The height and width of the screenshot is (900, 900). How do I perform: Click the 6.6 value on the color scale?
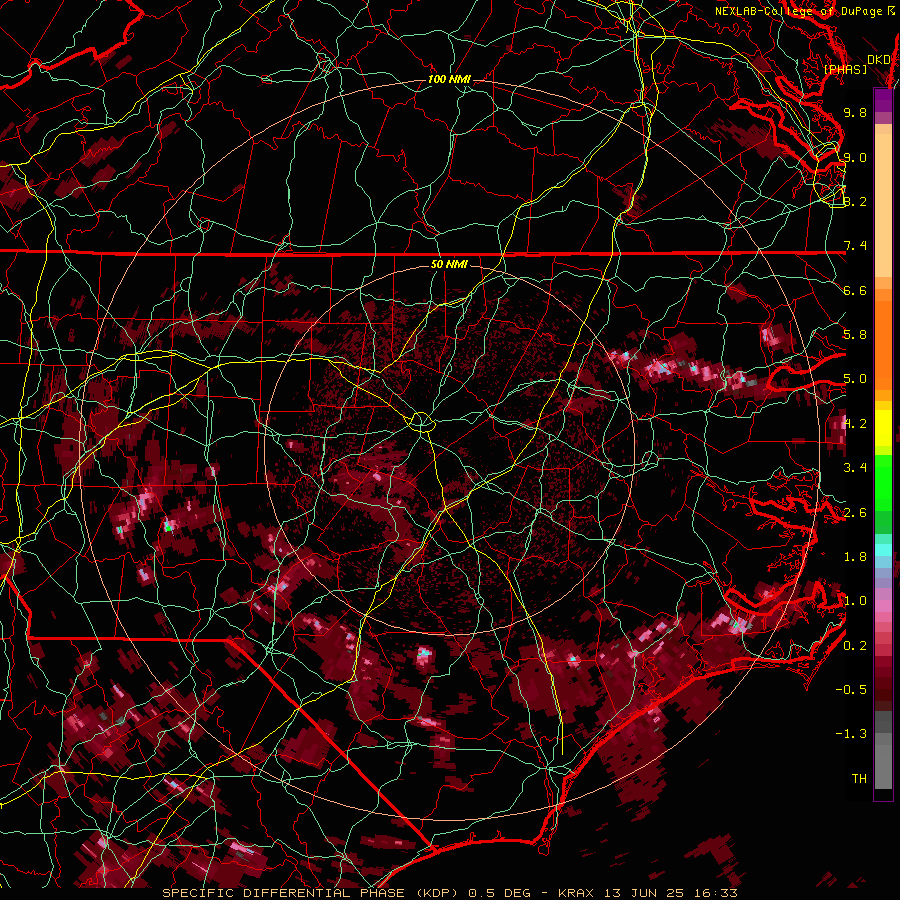(855, 290)
